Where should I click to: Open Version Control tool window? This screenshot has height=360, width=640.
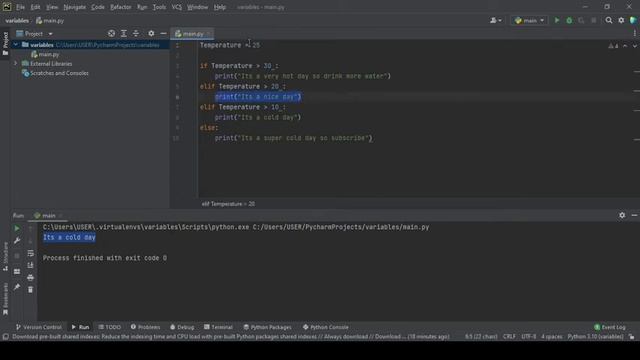tap(38, 327)
